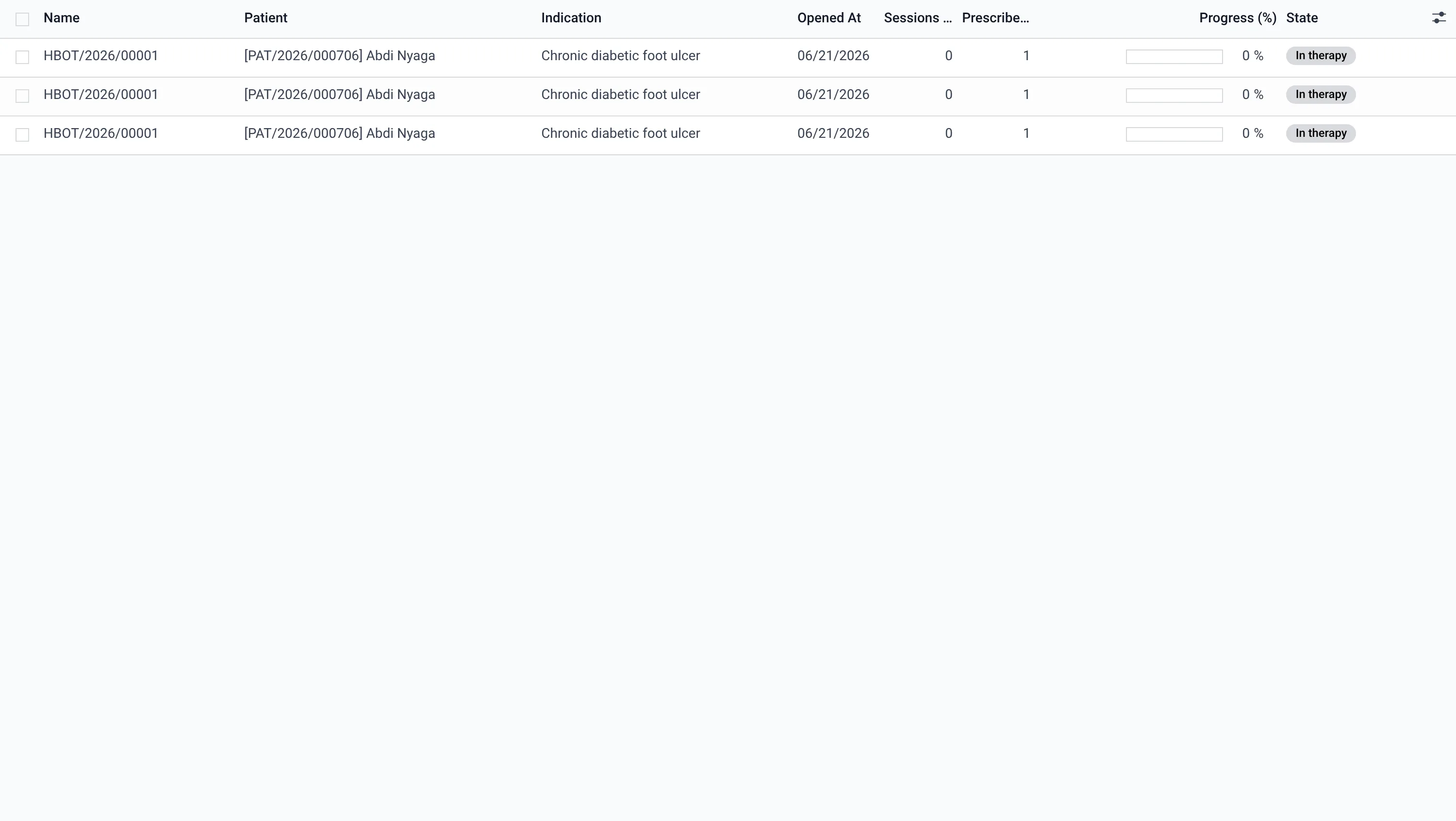
Task: Select patient Abdi Nyaga in the third row
Action: click(x=340, y=133)
